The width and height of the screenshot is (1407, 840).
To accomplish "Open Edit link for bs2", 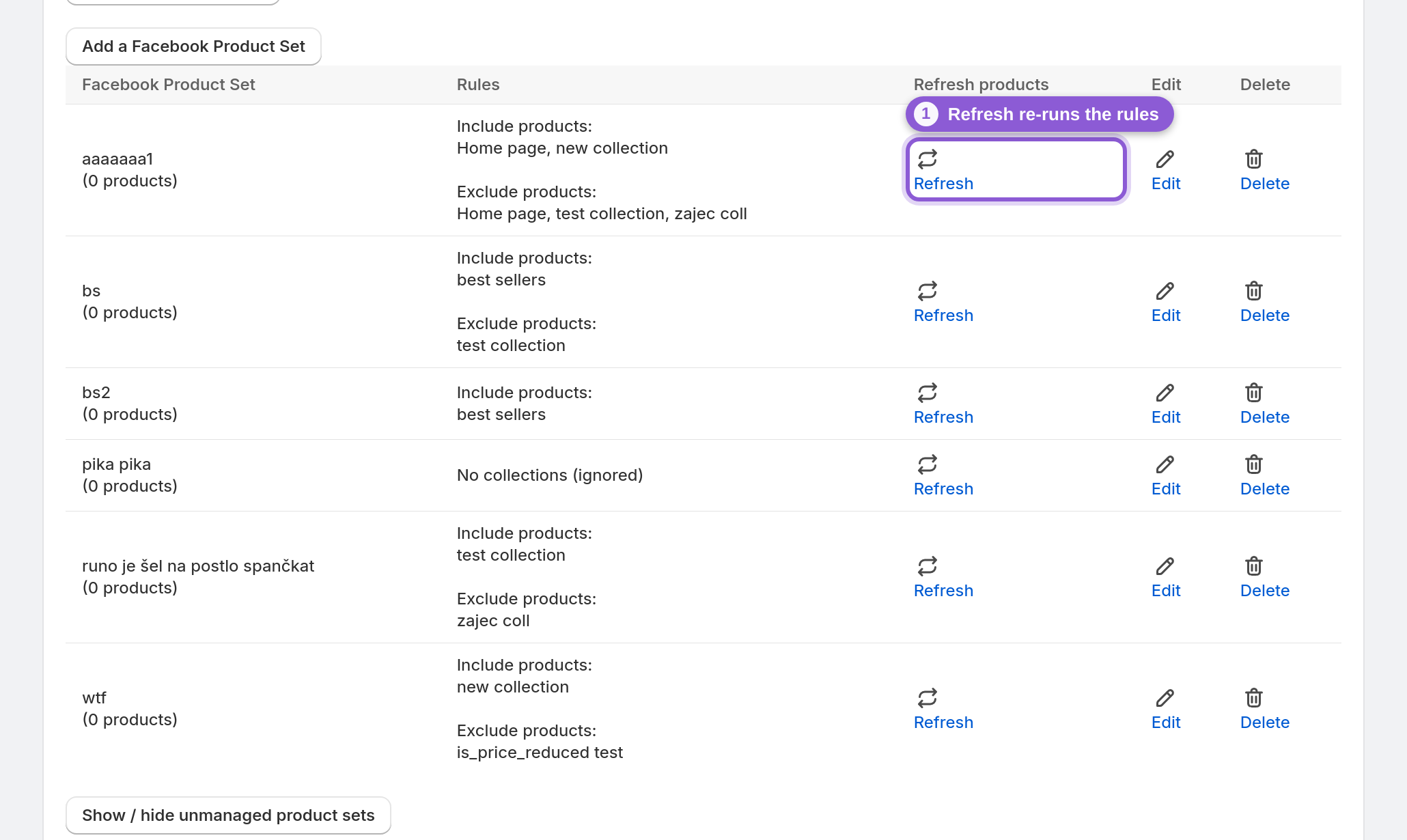I will [1166, 417].
